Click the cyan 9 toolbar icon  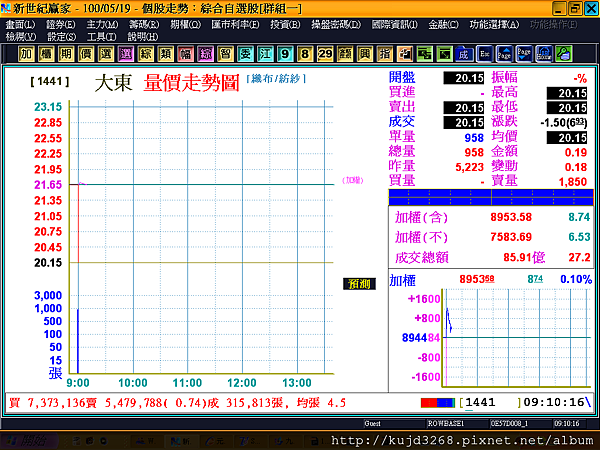click(285, 54)
